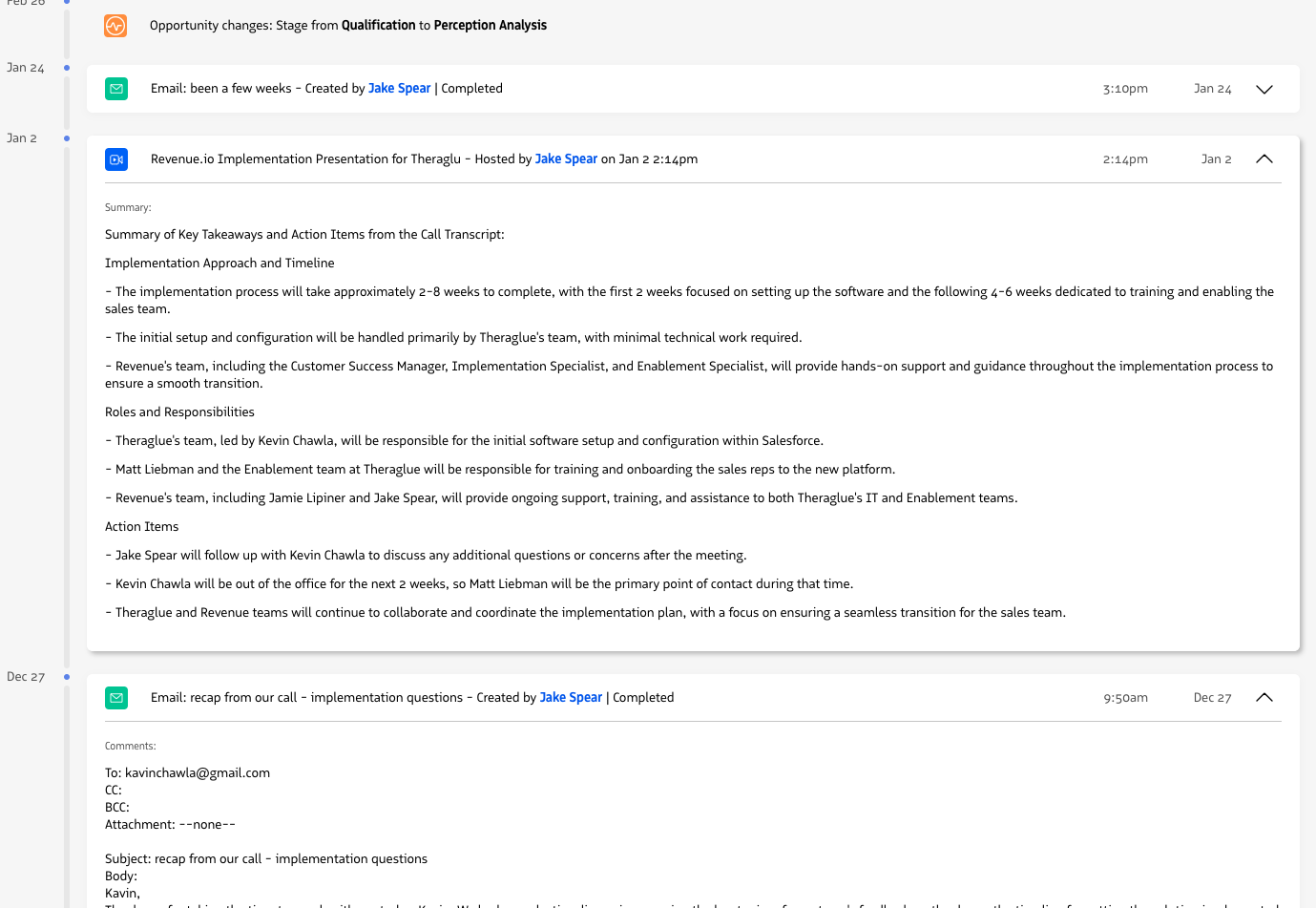Open Jake Spear link in Jan 24 email
Image resolution: width=1316 pixels, height=908 pixels.
click(399, 89)
